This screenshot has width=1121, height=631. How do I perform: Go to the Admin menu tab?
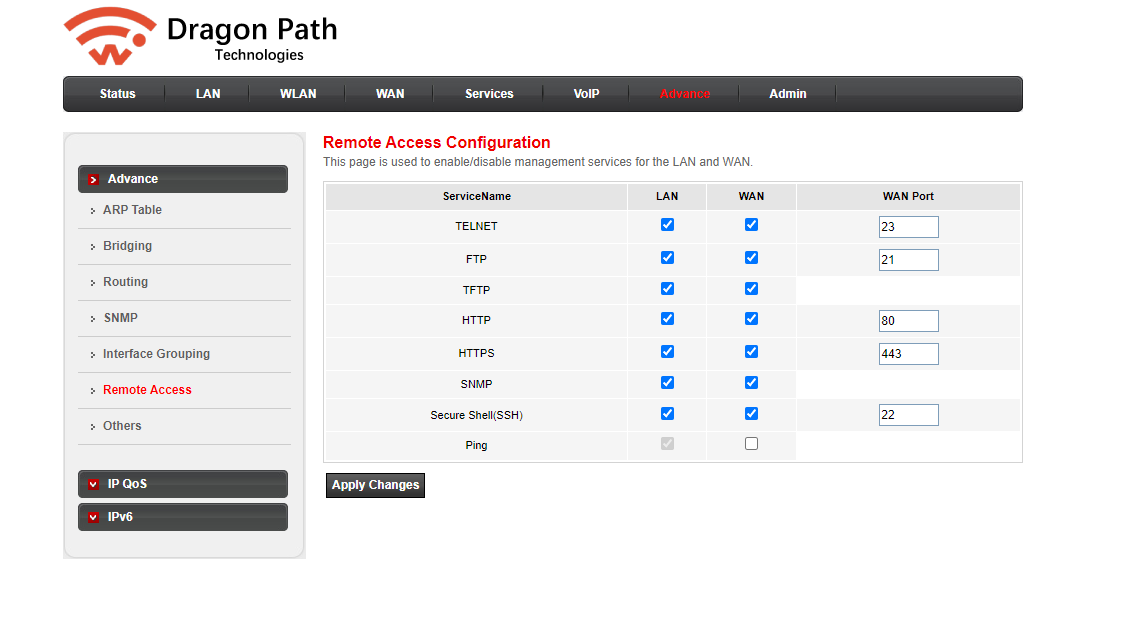coord(787,94)
